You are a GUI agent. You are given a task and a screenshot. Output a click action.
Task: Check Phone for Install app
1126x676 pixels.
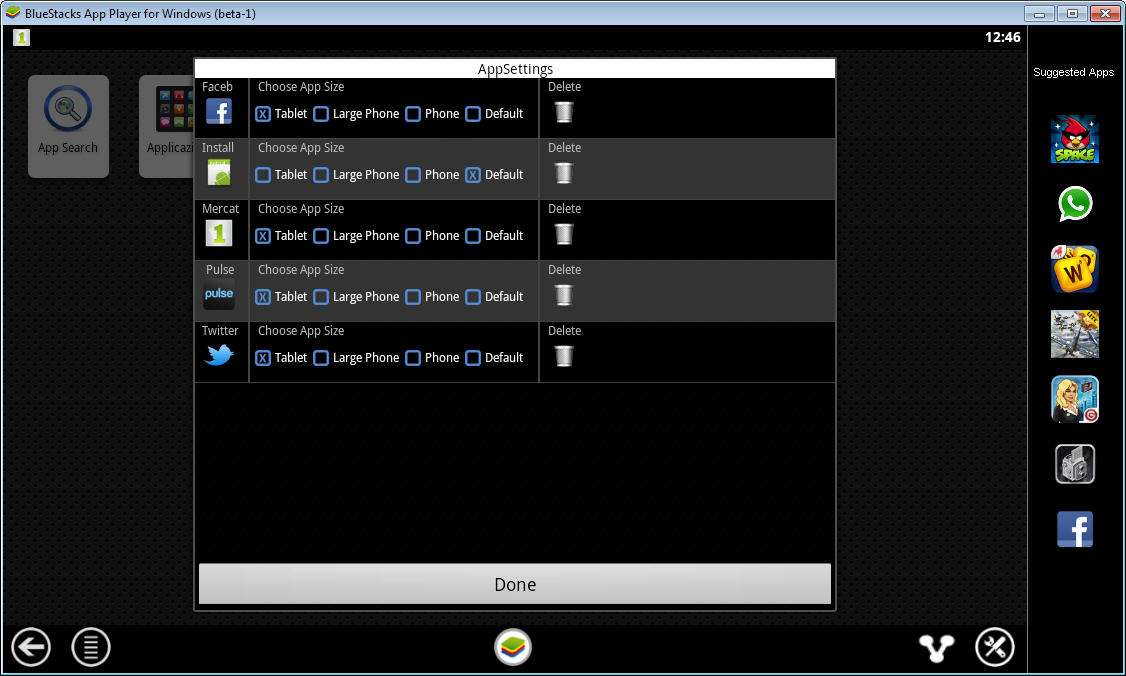point(413,175)
